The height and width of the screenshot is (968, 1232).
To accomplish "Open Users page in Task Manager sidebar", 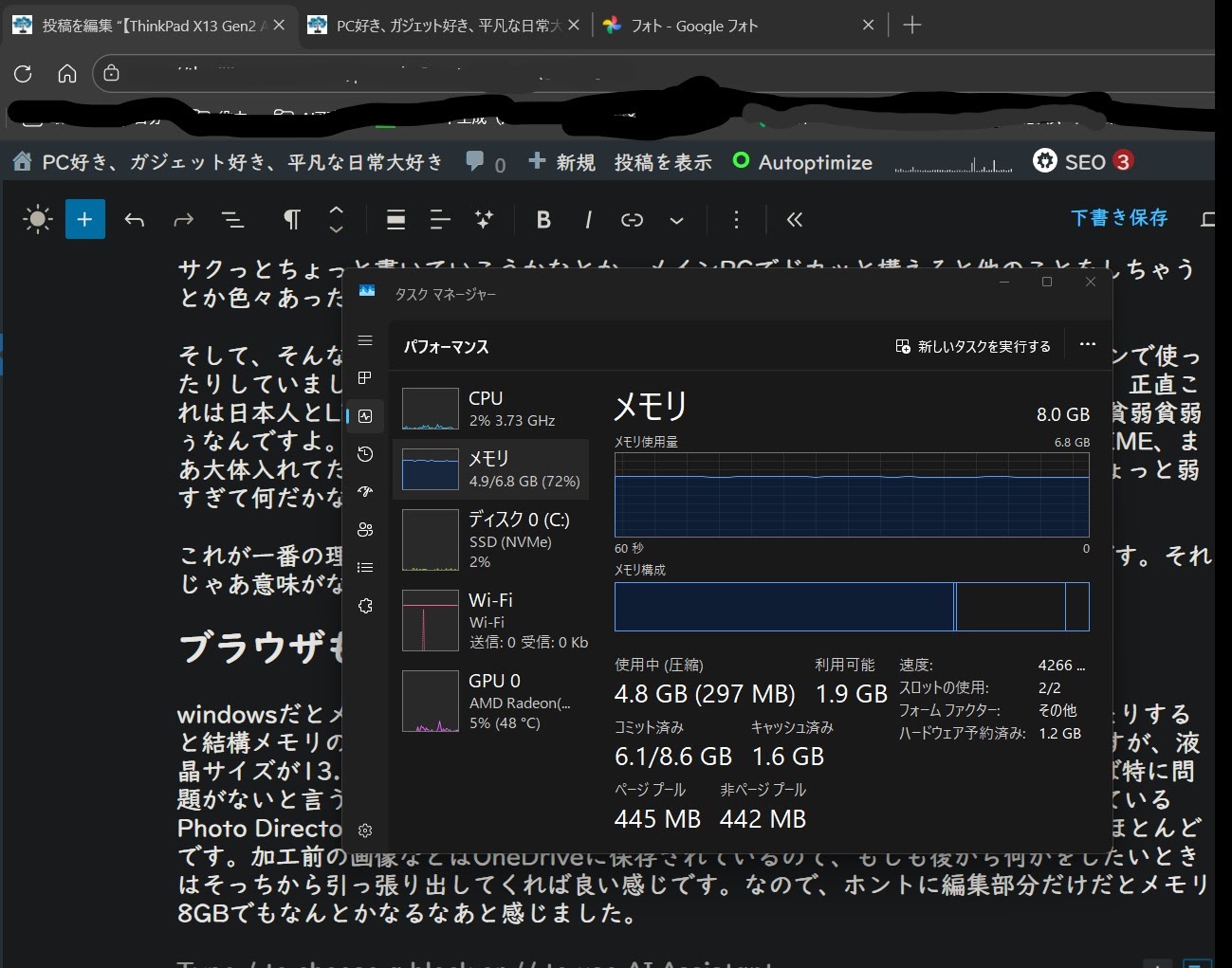I will pos(365,530).
